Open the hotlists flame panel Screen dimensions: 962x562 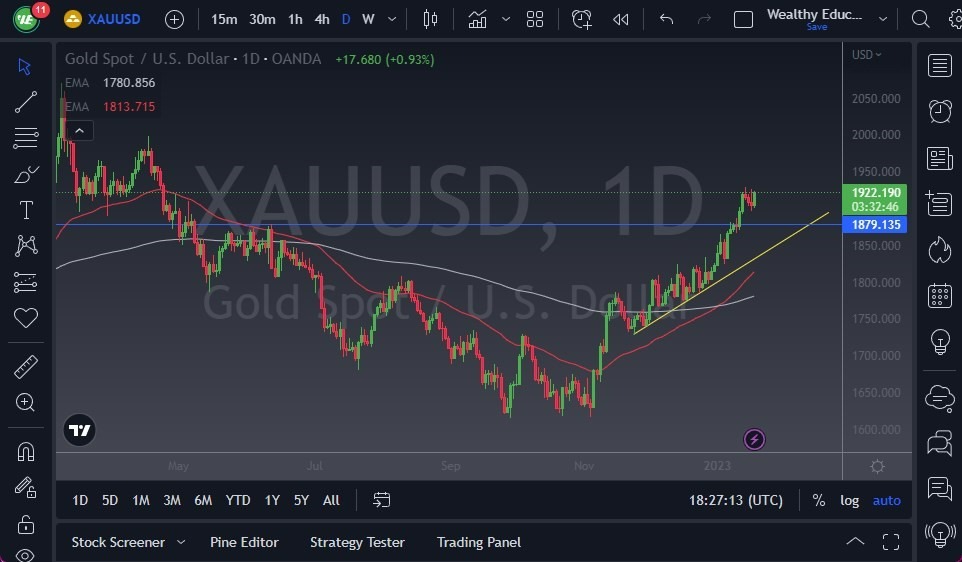pyautogui.click(x=939, y=250)
